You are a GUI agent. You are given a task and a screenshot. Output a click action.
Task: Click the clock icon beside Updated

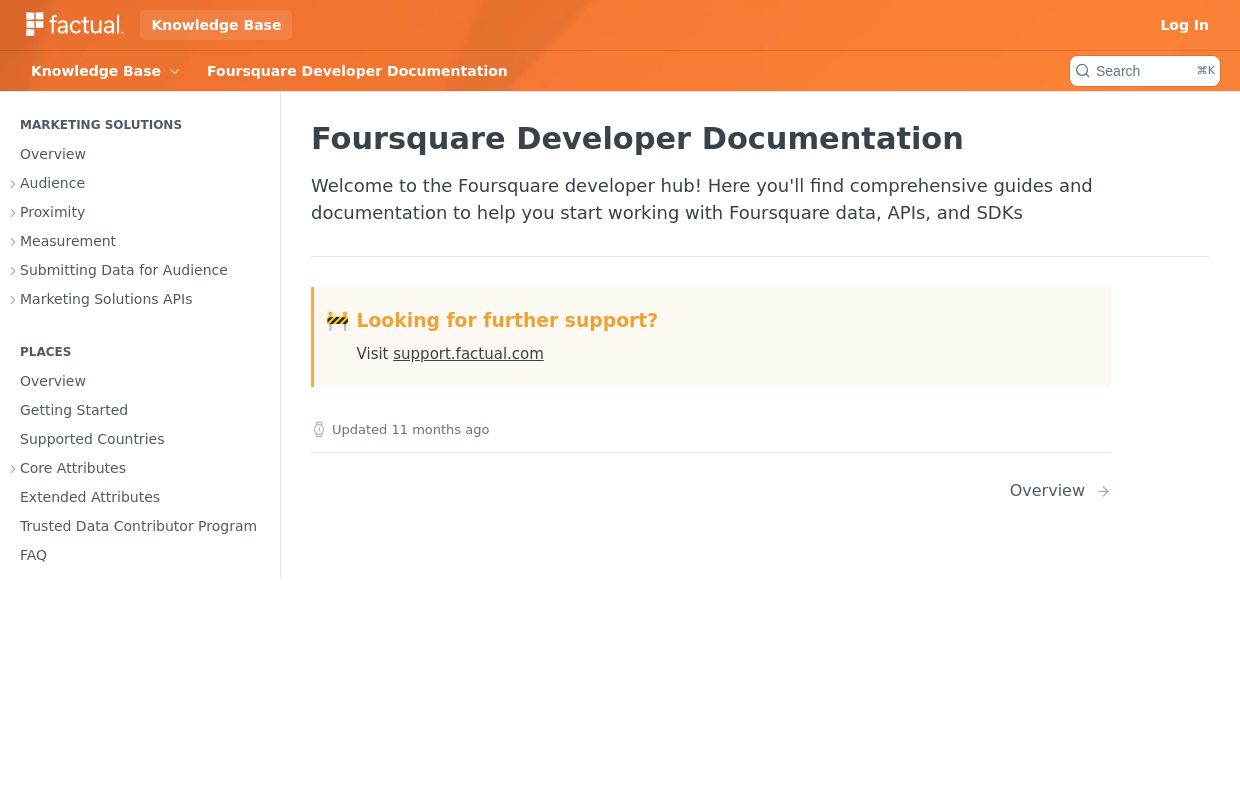319,430
